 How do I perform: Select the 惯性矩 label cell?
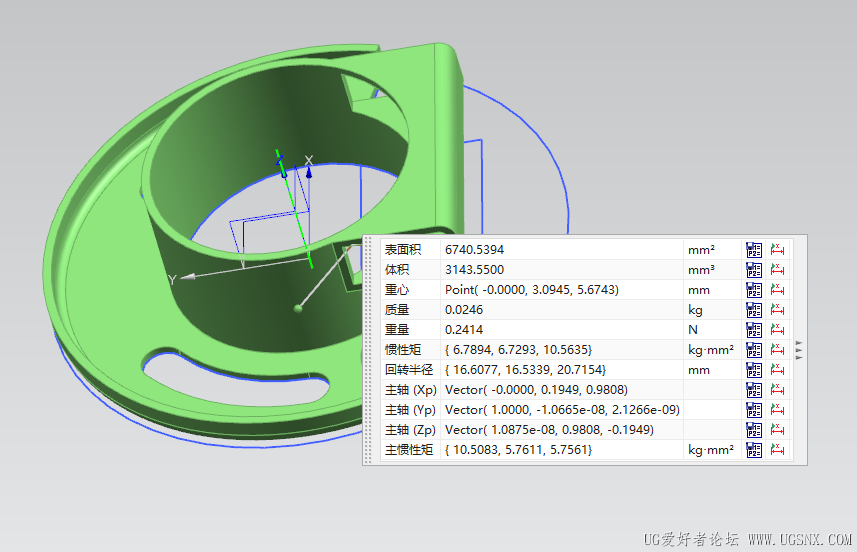tap(410, 350)
